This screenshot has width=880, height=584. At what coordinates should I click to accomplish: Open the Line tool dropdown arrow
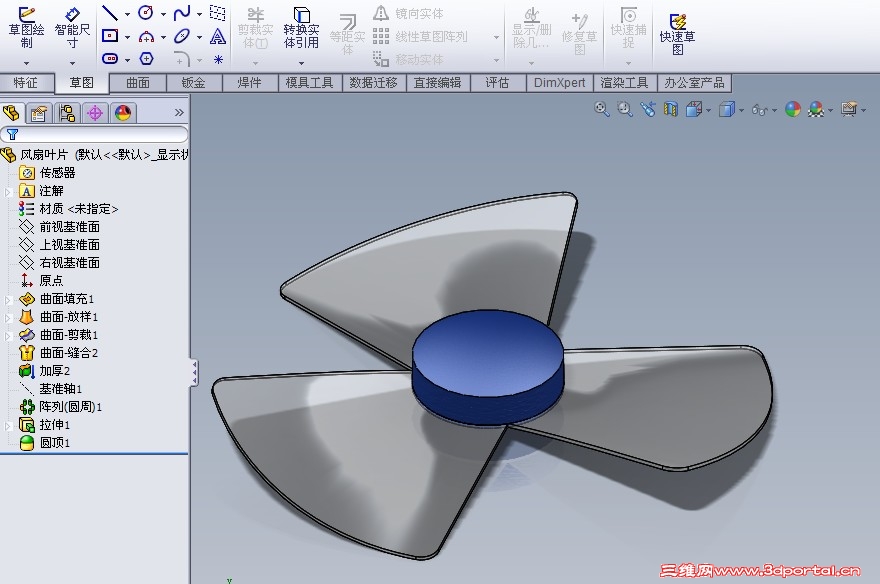click(127, 14)
